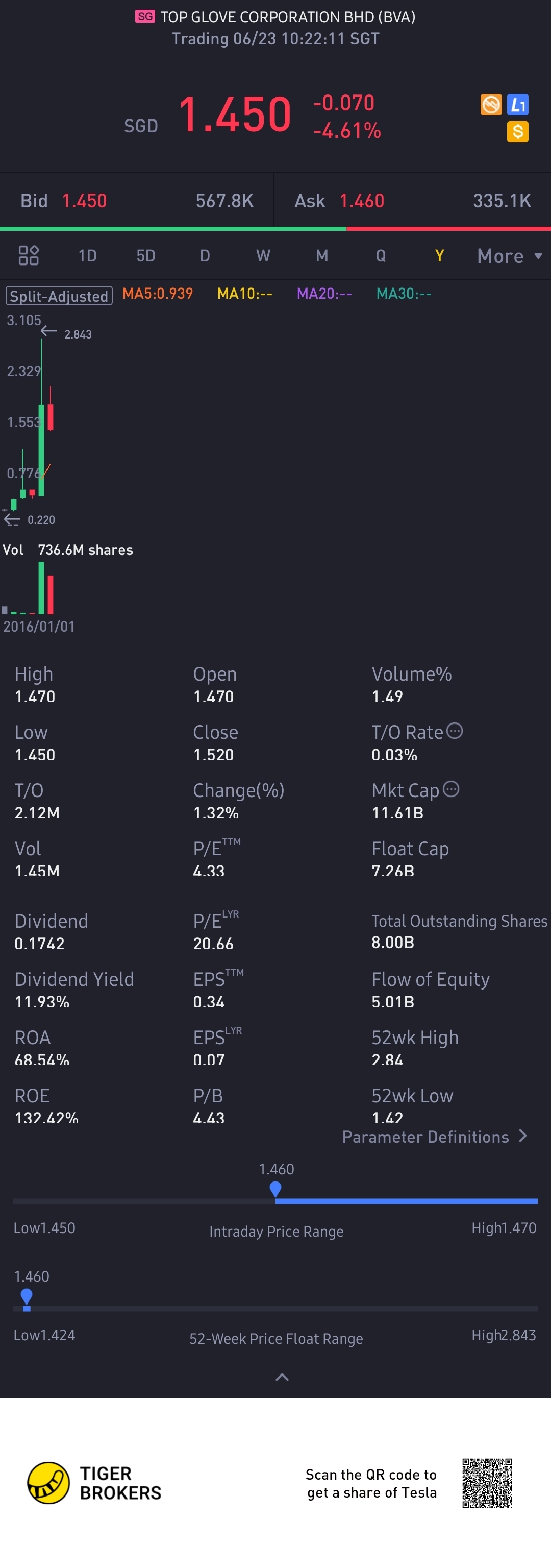This screenshot has height=1568, width=551.
Task: Open Parameter Definitions arrow
Action: point(522,1136)
